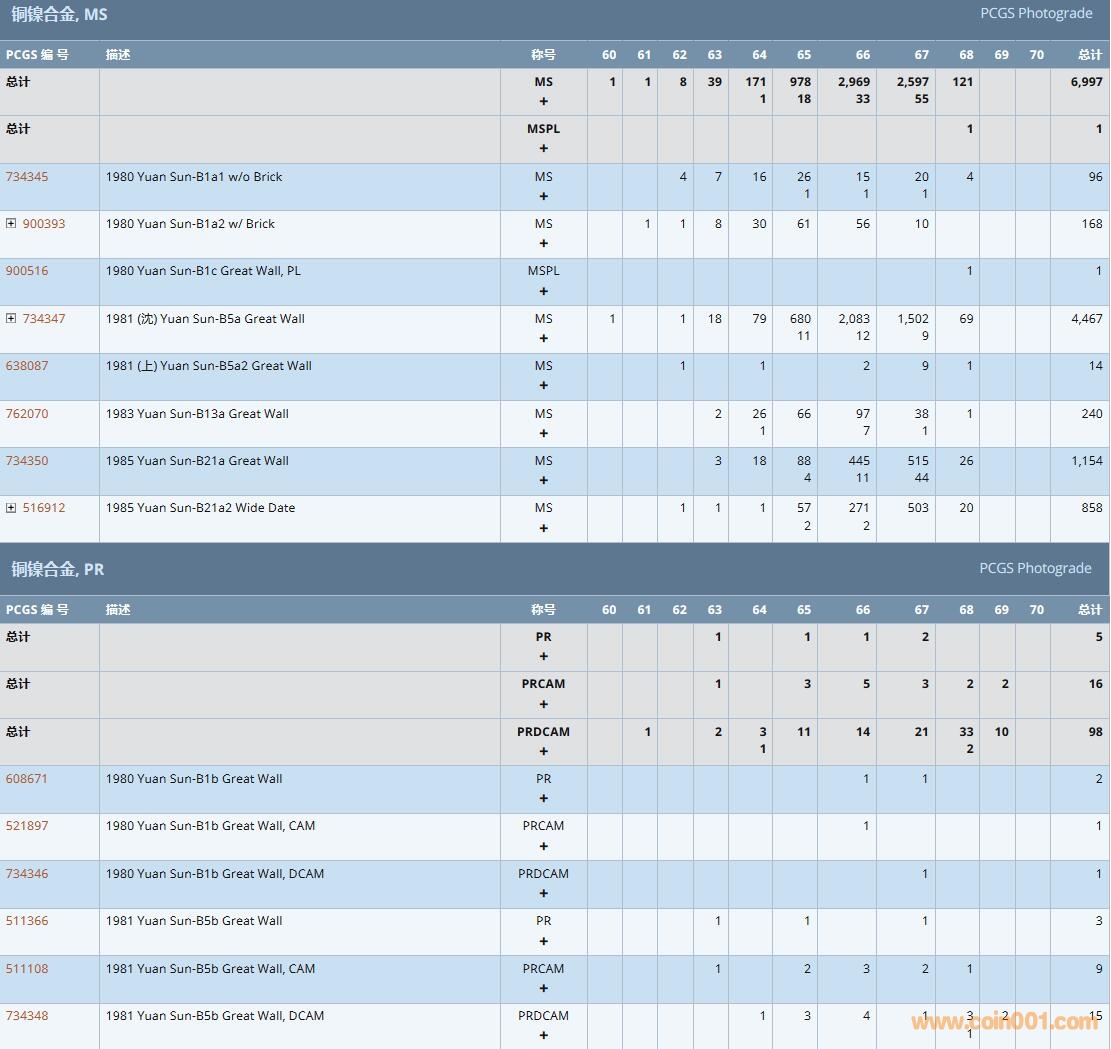Open the 762070 coin entry
Screen dimensions: 1111x1049
click(27, 414)
